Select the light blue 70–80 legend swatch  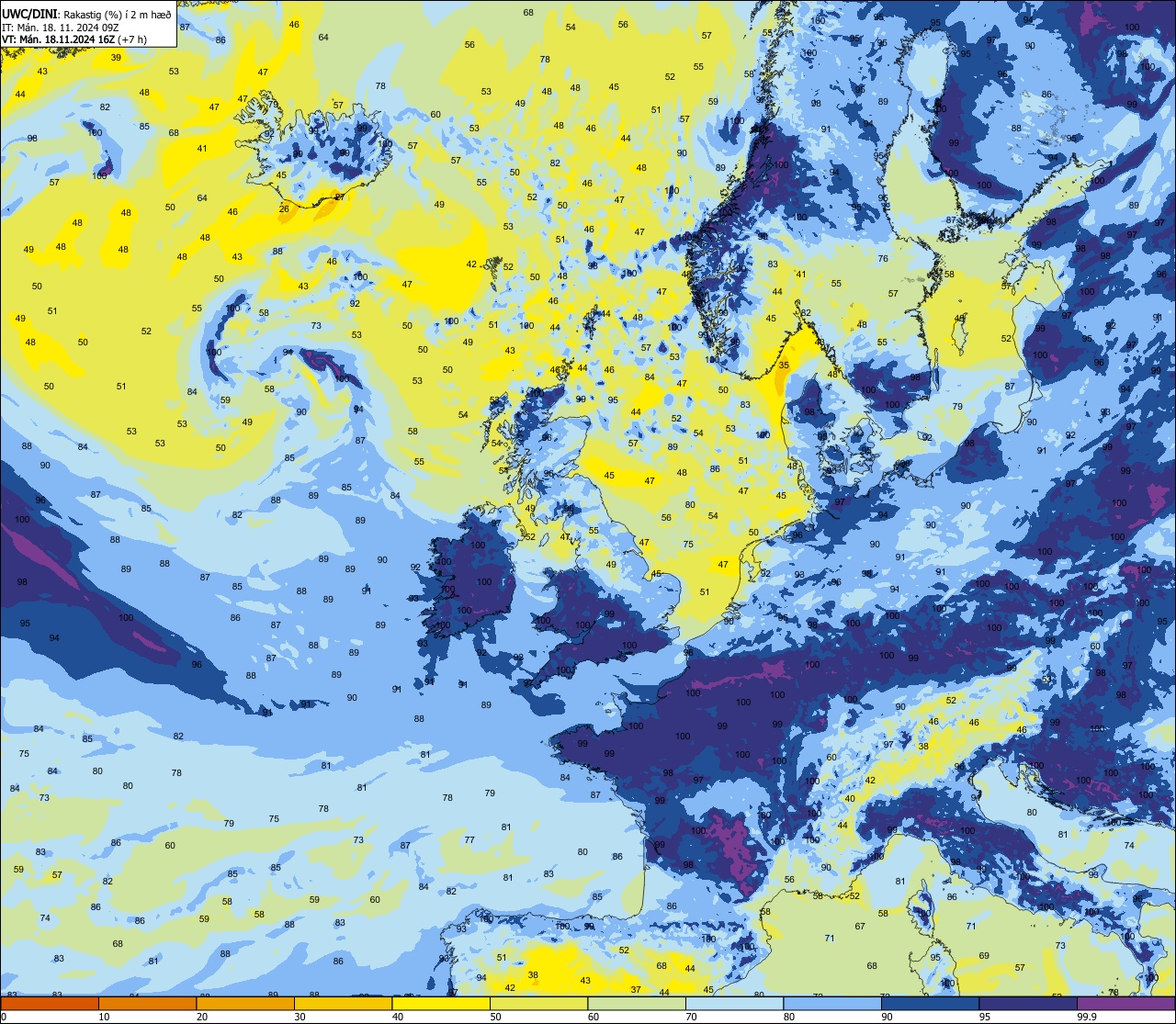735,1003
